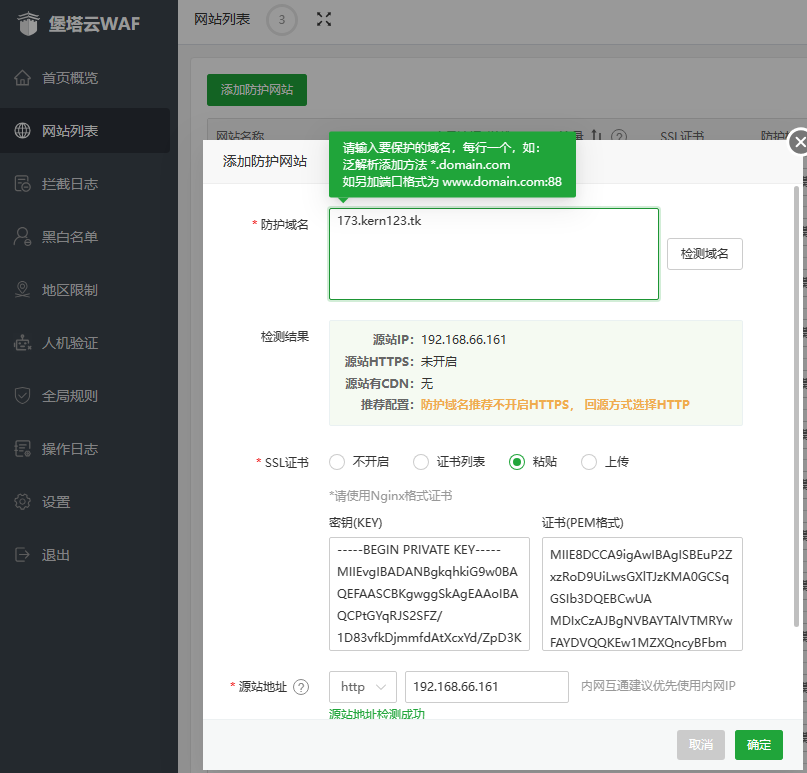Screen dimensions: 807x773
Task: Click the 网站列表 page title
Action: (x=222, y=20)
